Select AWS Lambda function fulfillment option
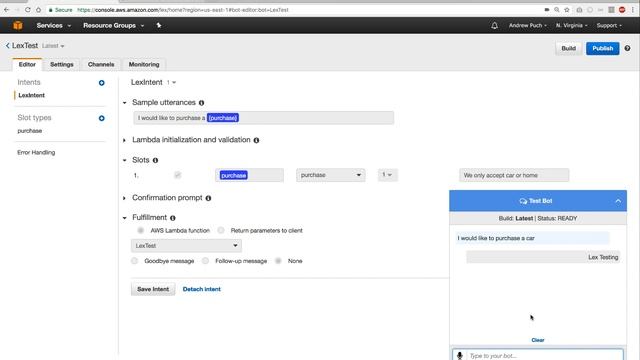640x360 pixels. (141, 231)
